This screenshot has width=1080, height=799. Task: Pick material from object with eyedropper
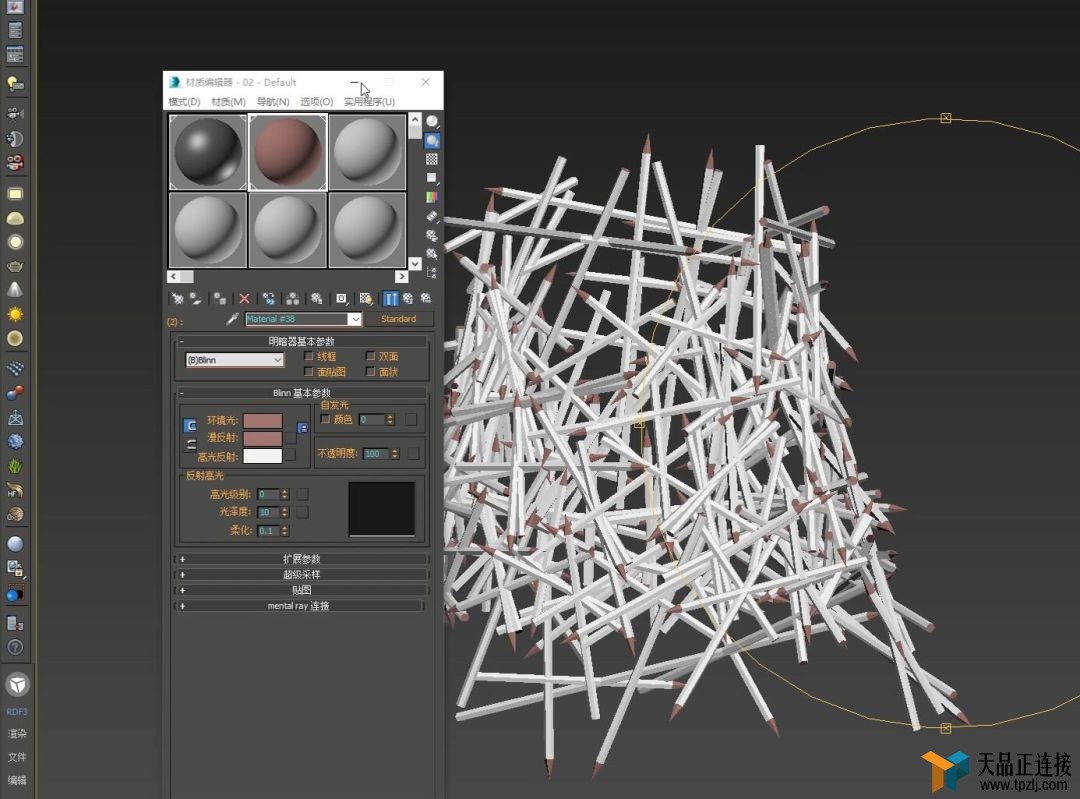coord(232,319)
